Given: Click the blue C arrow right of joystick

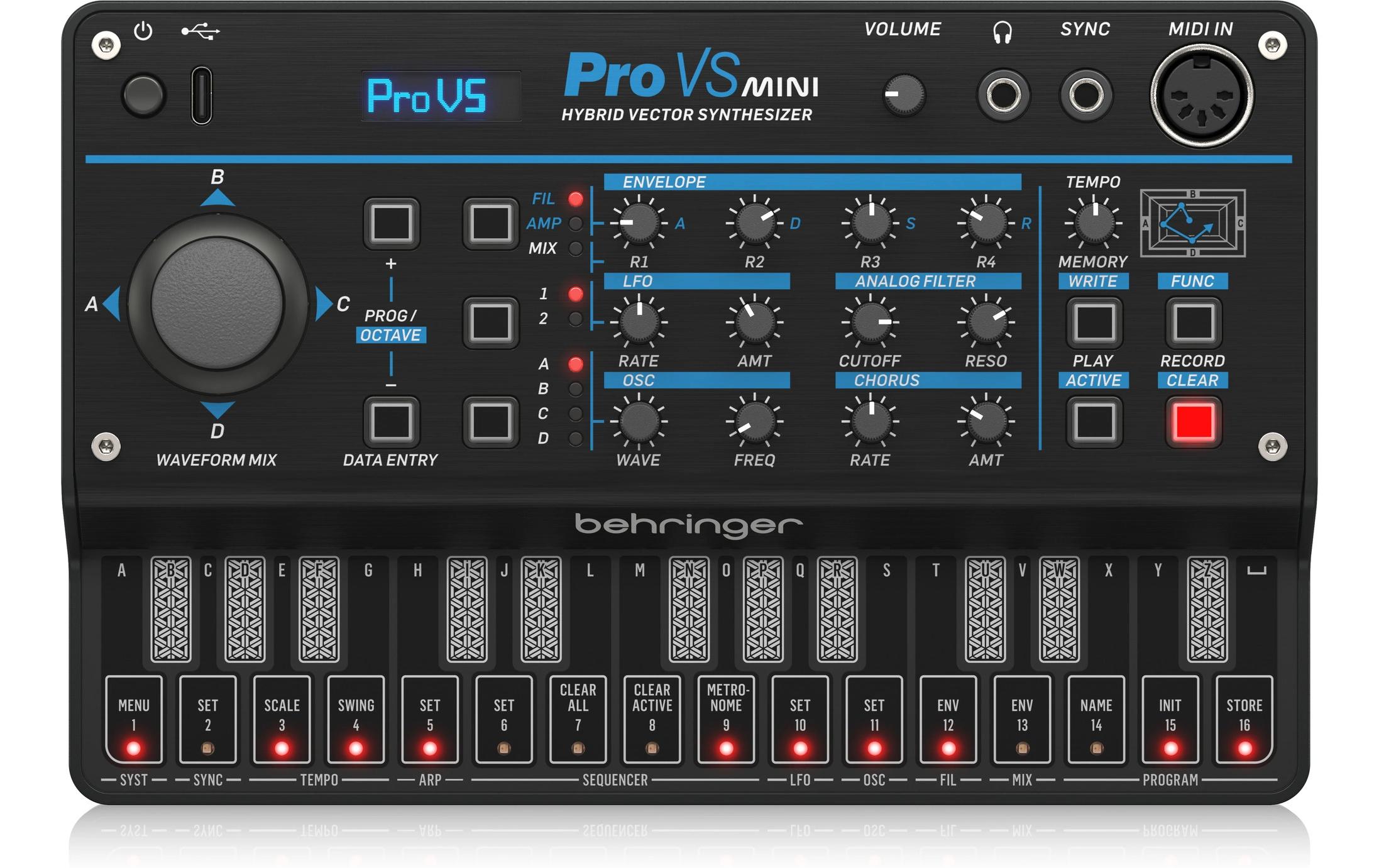Looking at the screenshot, I should pos(324,304).
